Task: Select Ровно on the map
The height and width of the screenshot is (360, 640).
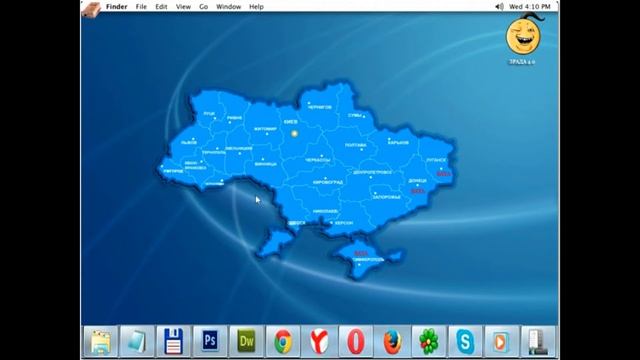Action: tap(234, 118)
